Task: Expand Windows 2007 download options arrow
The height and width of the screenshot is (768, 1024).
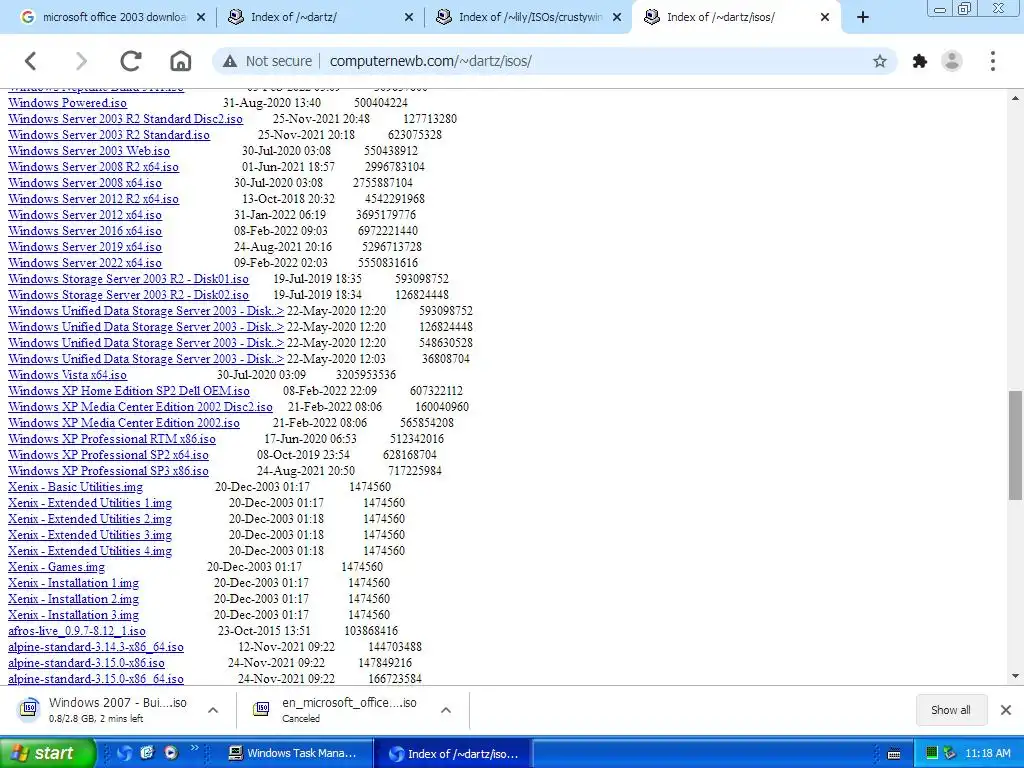Action: click(x=213, y=710)
